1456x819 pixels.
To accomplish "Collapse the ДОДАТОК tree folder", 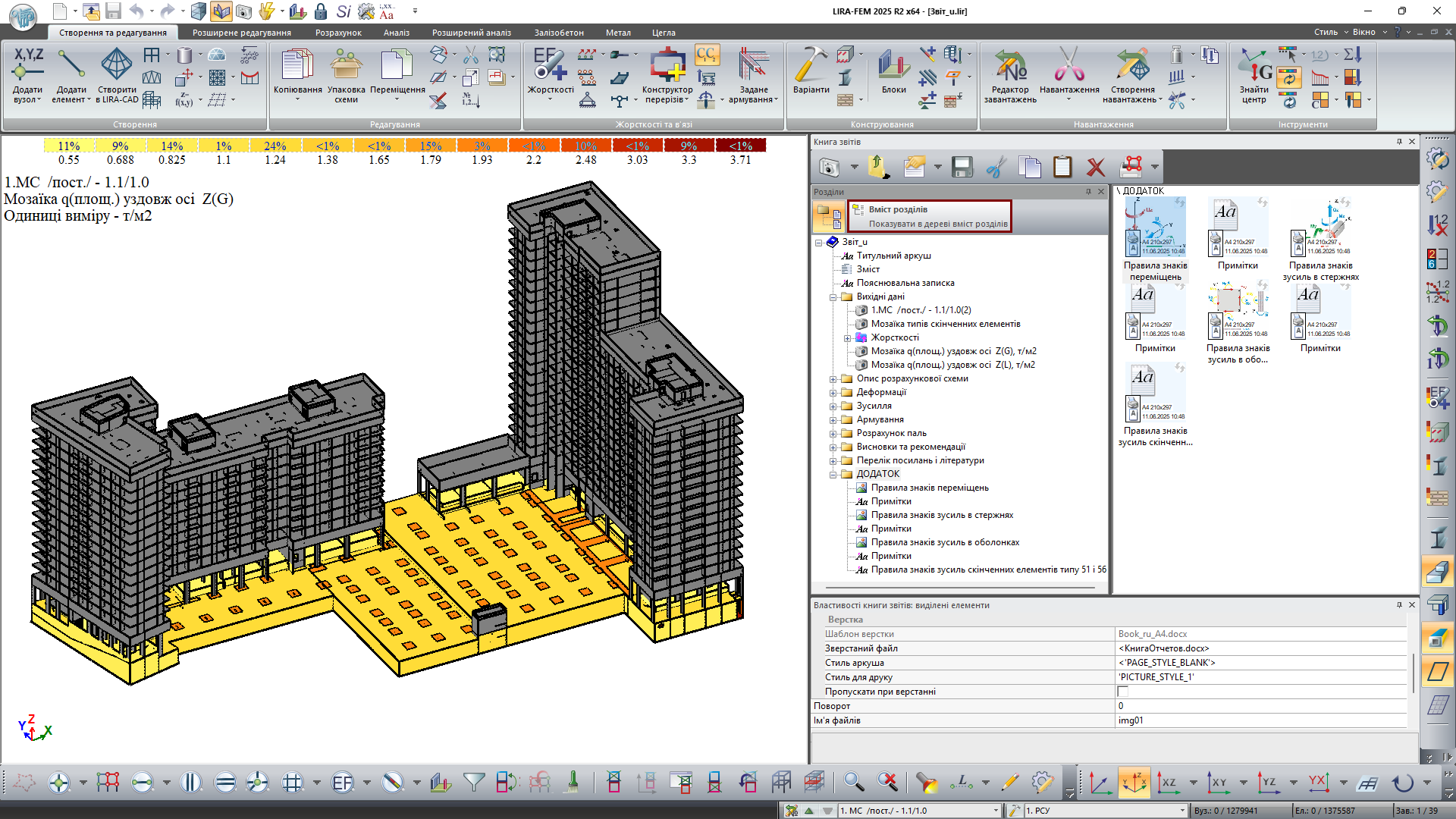I will [x=833, y=475].
